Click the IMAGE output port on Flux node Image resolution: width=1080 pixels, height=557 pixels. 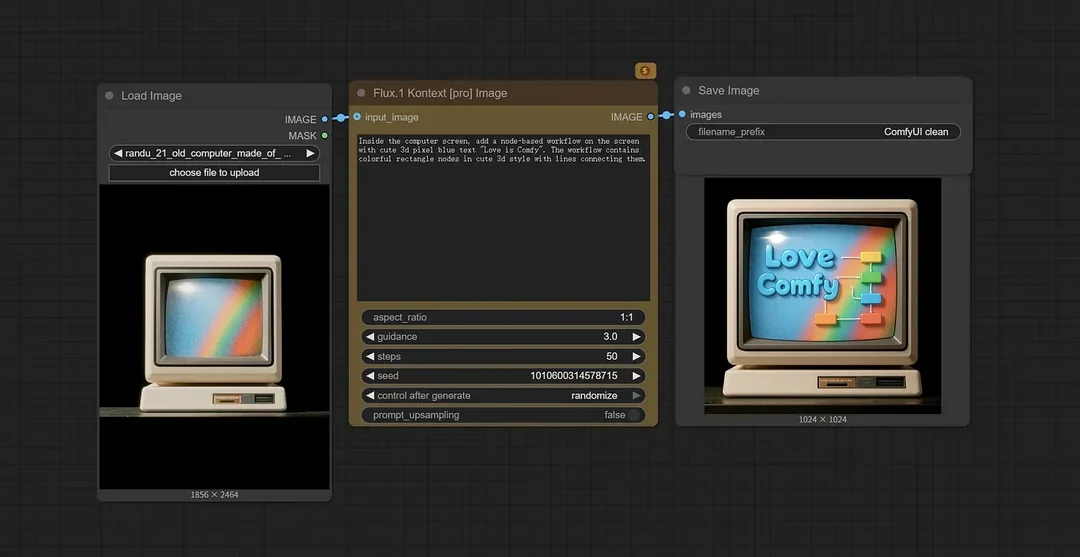pyautogui.click(x=652, y=117)
